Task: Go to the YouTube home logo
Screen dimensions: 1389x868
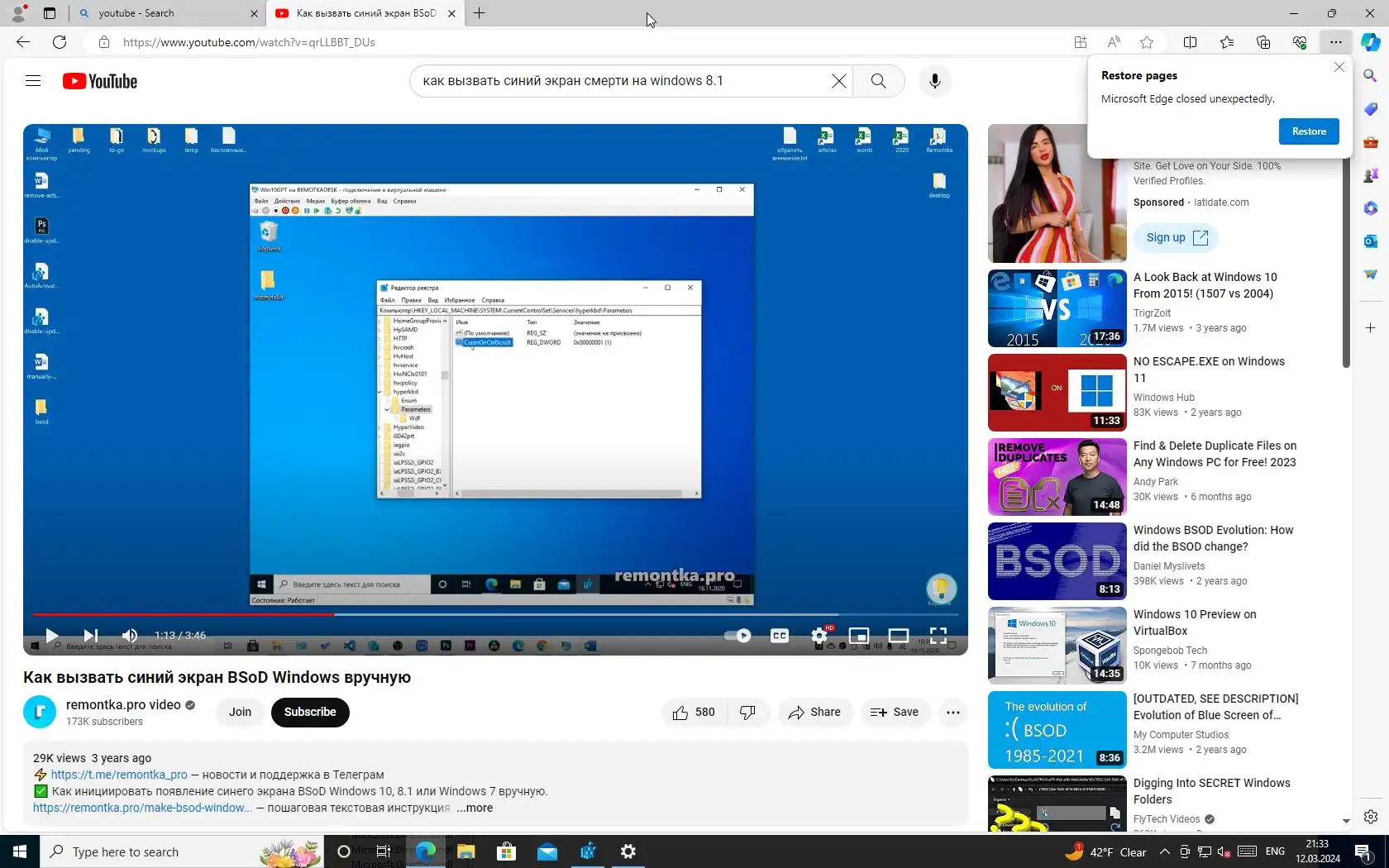Action: point(100,81)
